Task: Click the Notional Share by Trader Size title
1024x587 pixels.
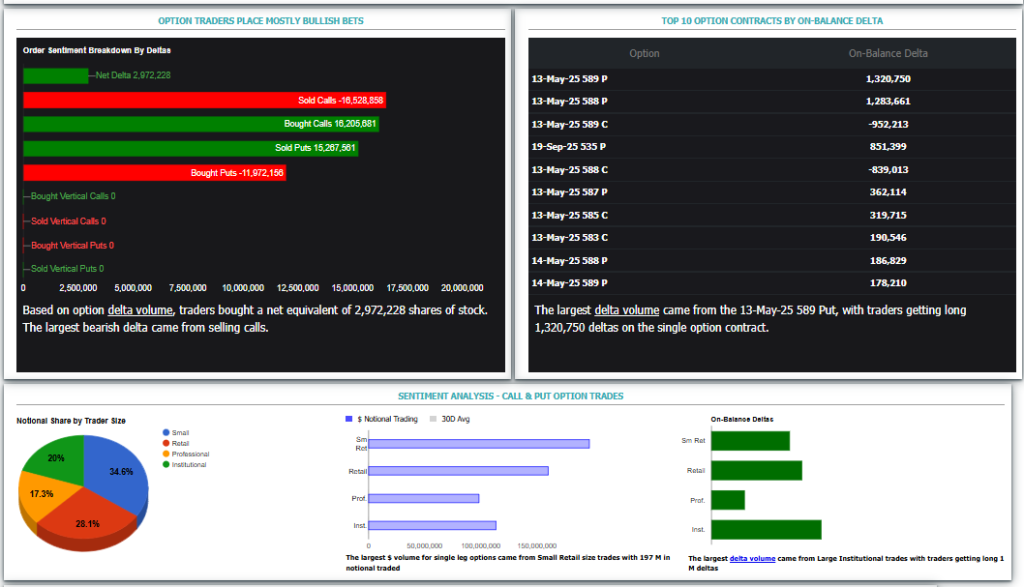Action: tap(71, 421)
